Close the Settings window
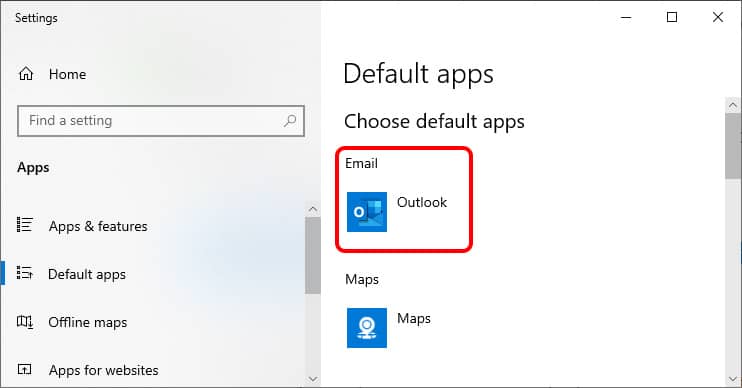The height and width of the screenshot is (388, 742). tap(718, 18)
